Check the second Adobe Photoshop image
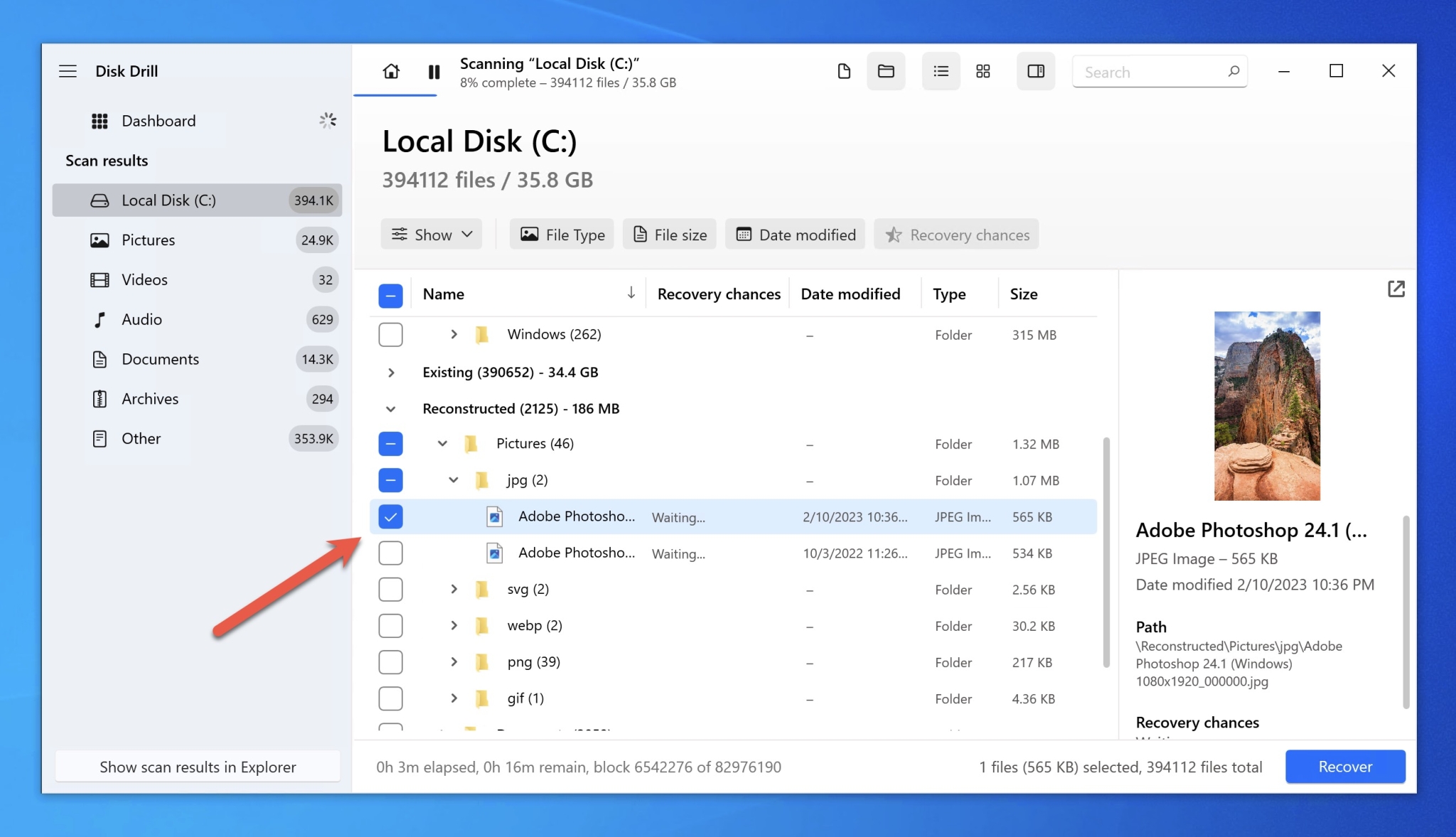This screenshot has width=1456, height=837. pos(390,553)
